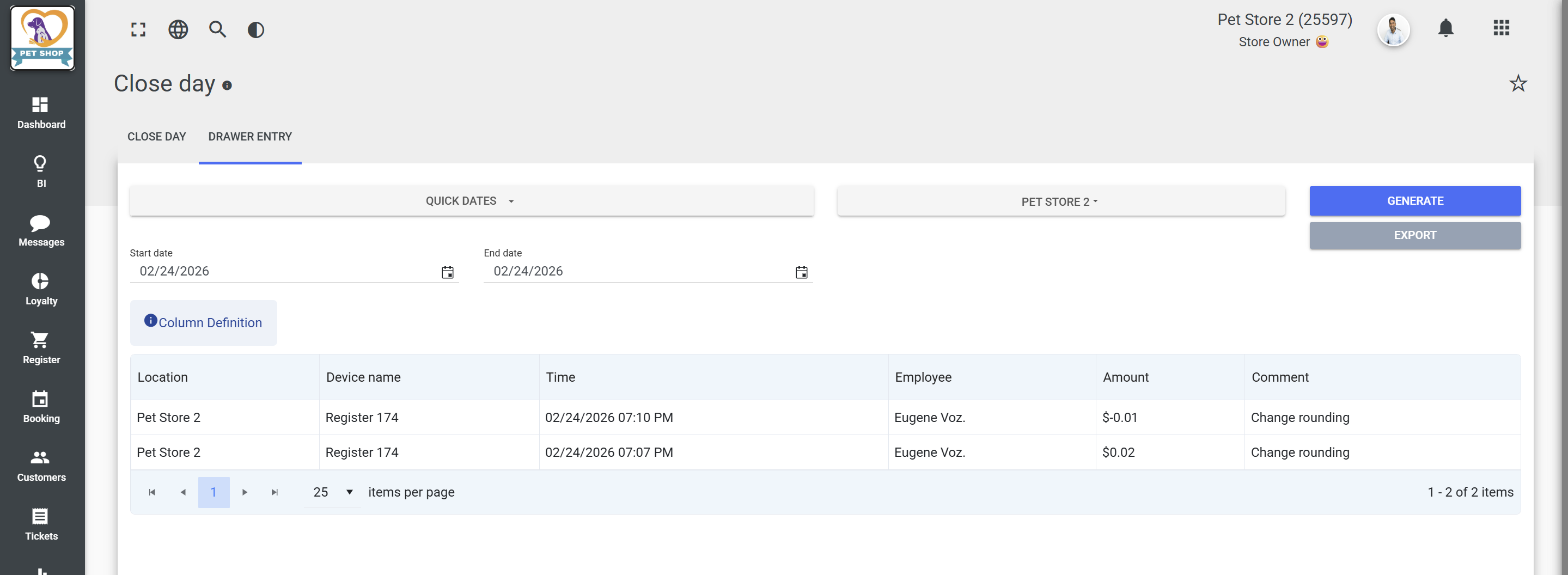The height and width of the screenshot is (575, 1568).
Task: Click the Start date input field
Action: [x=283, y=271]
